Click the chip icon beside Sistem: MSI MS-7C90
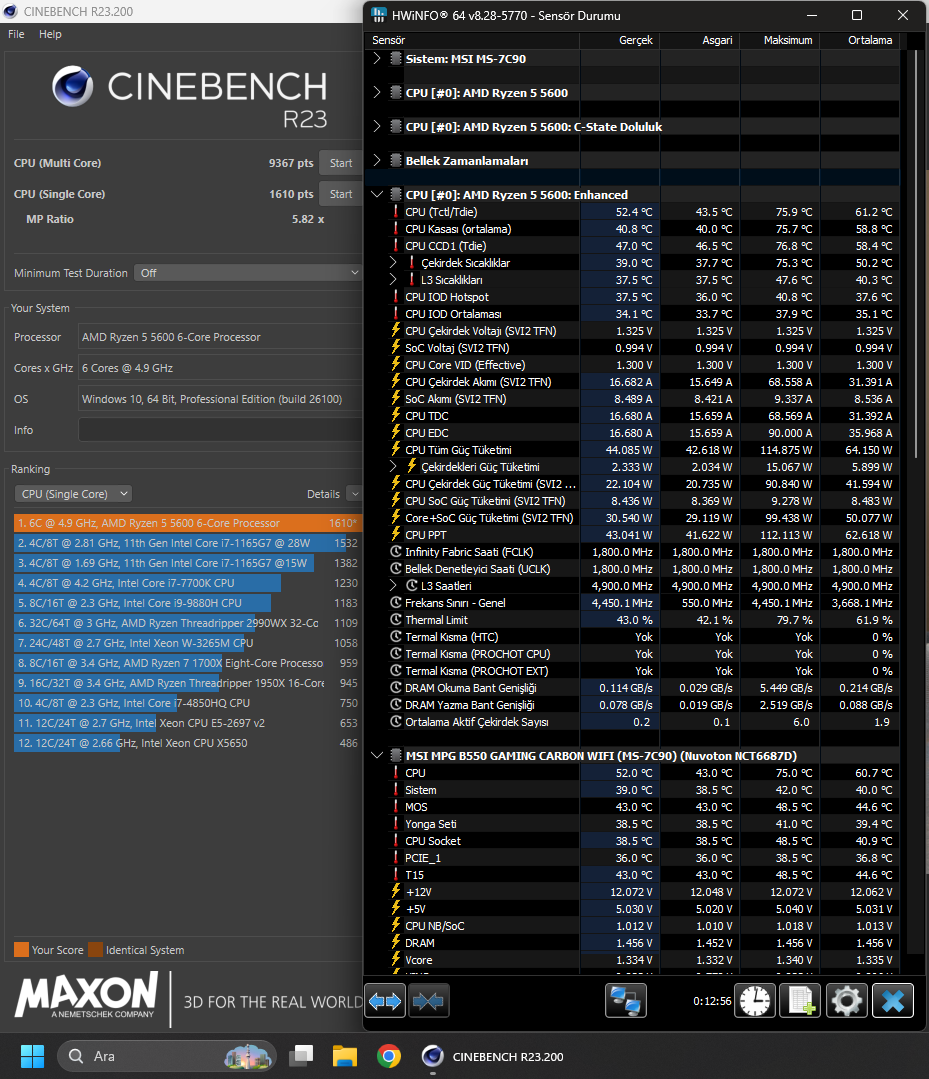This screenshot has width=929, height=1079. pos(396,58)
